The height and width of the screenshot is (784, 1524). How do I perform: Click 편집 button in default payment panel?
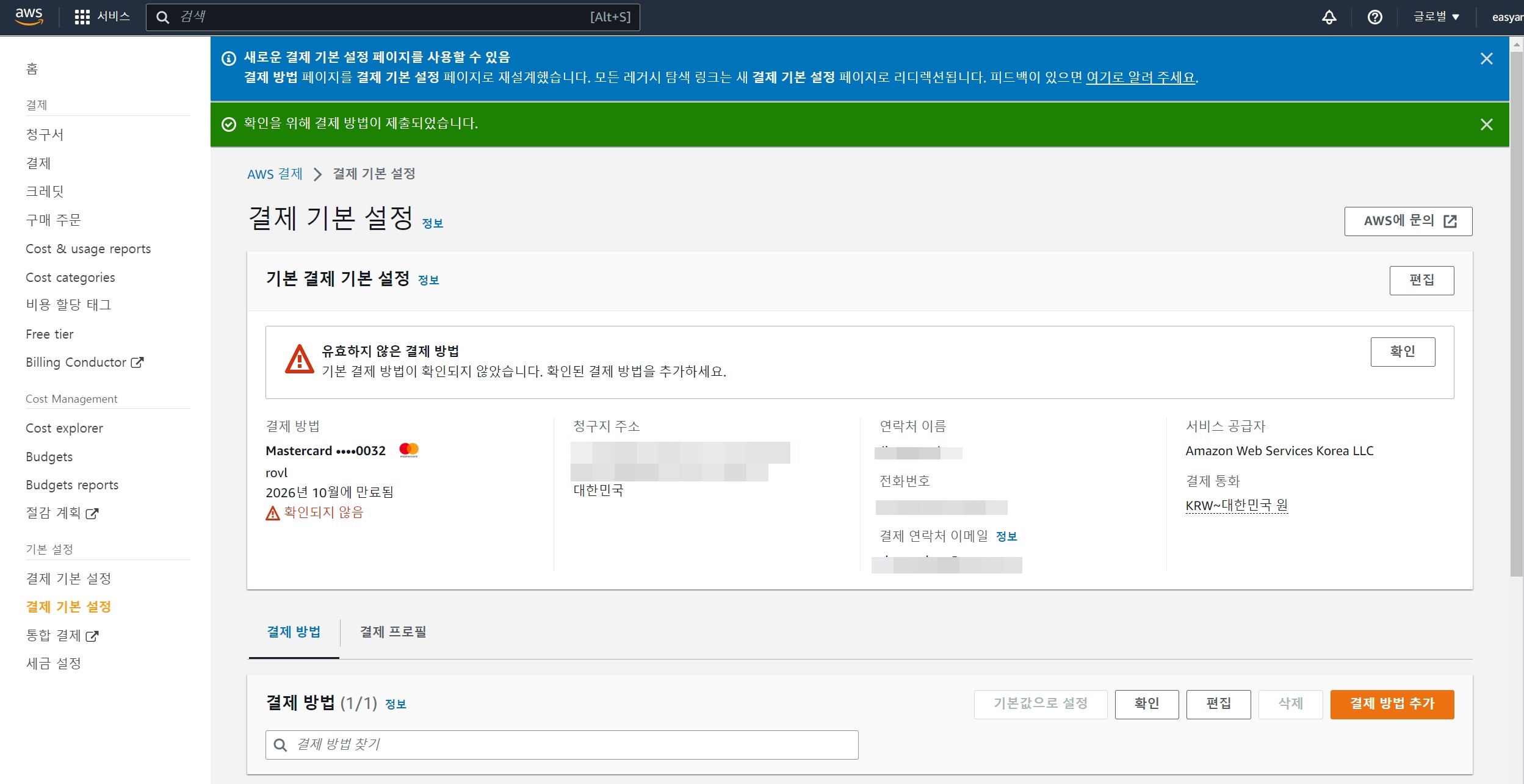pos(1421,280)
